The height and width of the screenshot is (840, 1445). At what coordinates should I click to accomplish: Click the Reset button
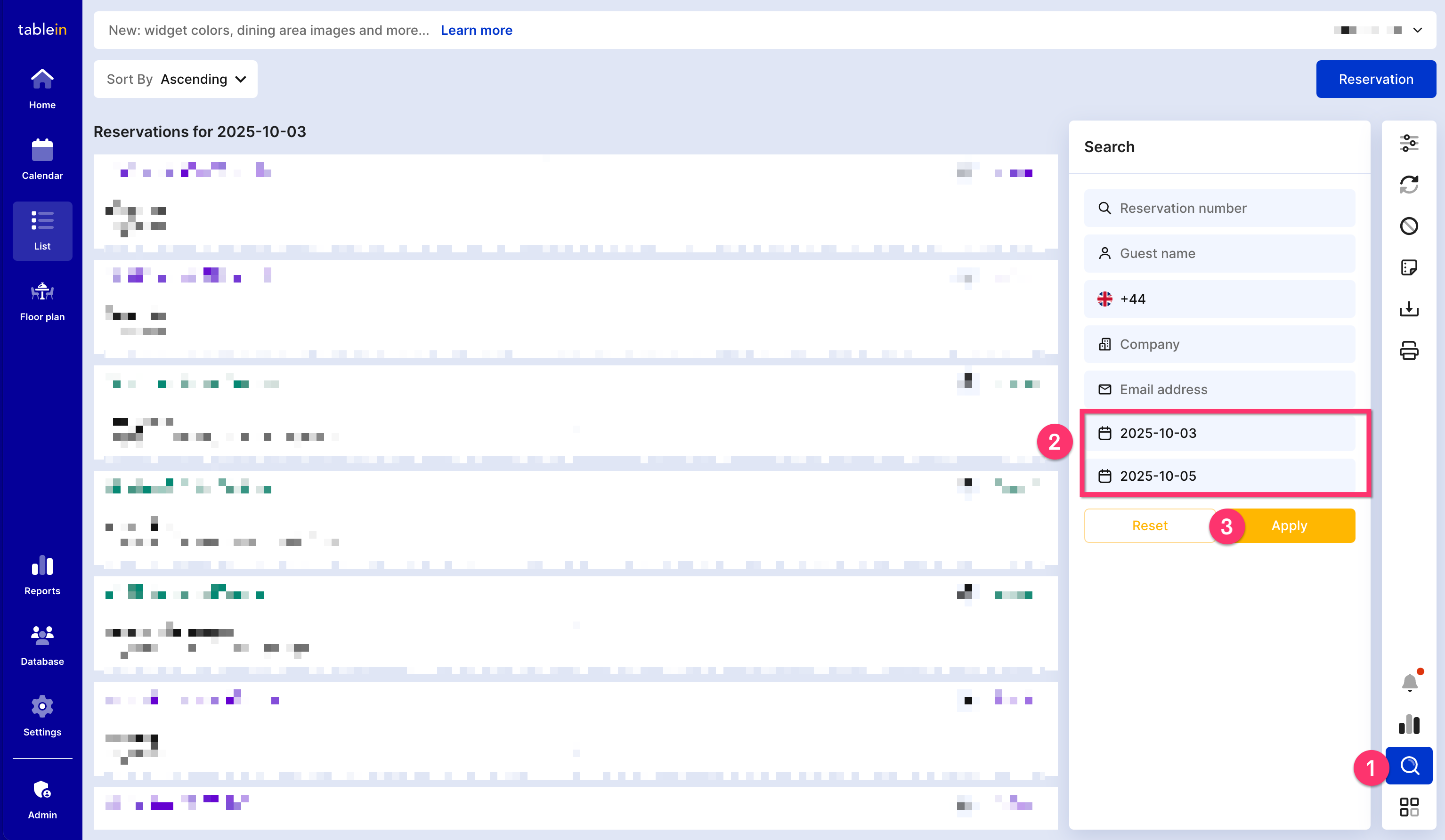click(1149, 526)
